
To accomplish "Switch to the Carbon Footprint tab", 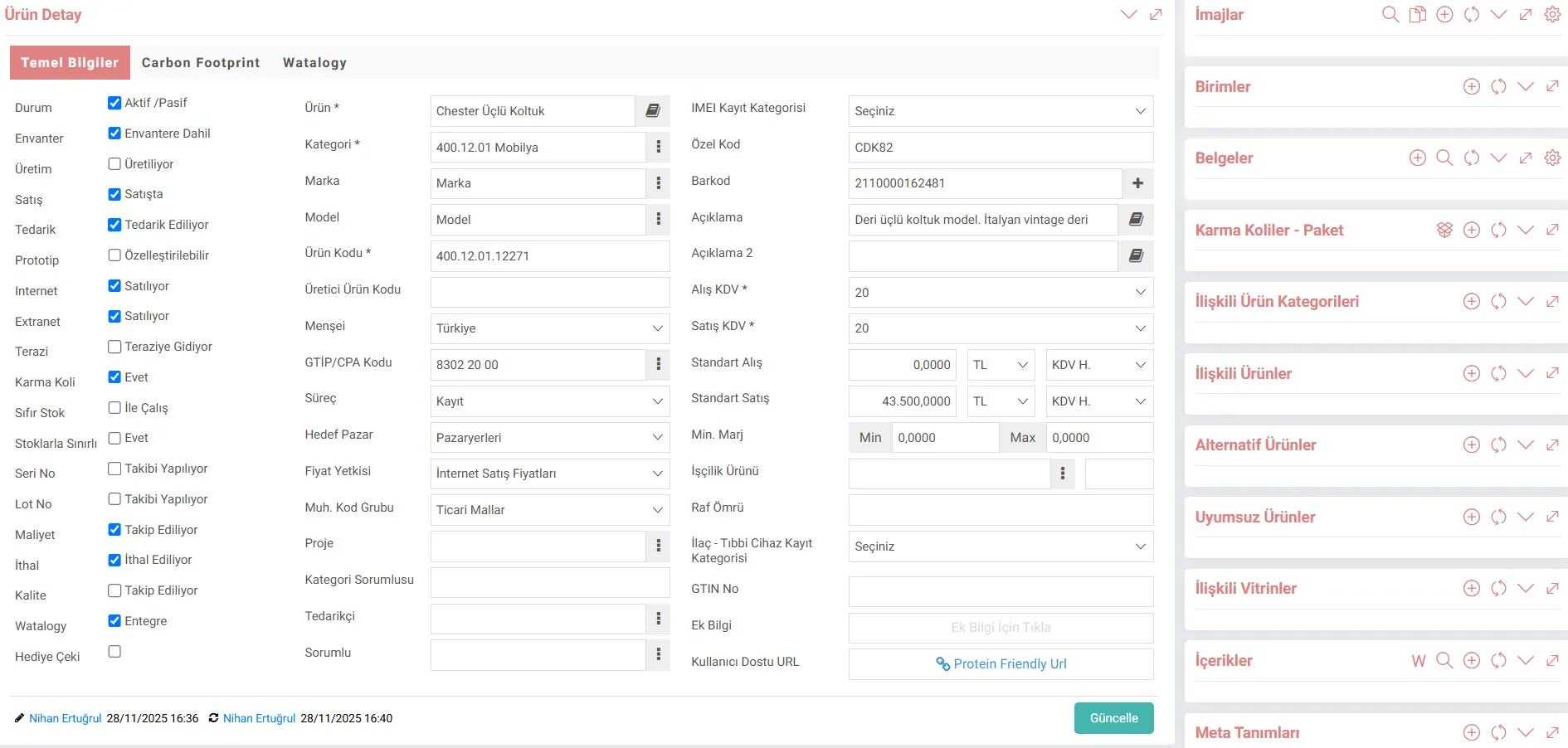I will pyautogui.click(x=201, y=63).
